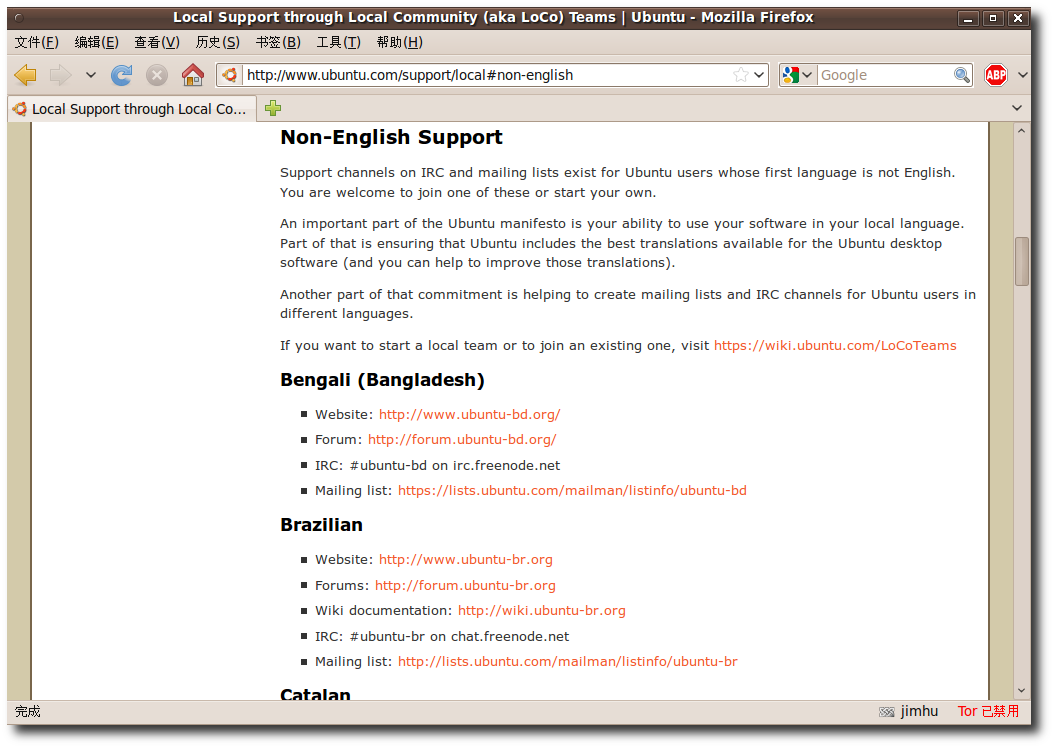Image resolution: width=1054 pixels, height=748 pixels.
Task: Click the search magnifier icon
Action: click(x=962, y=75)
